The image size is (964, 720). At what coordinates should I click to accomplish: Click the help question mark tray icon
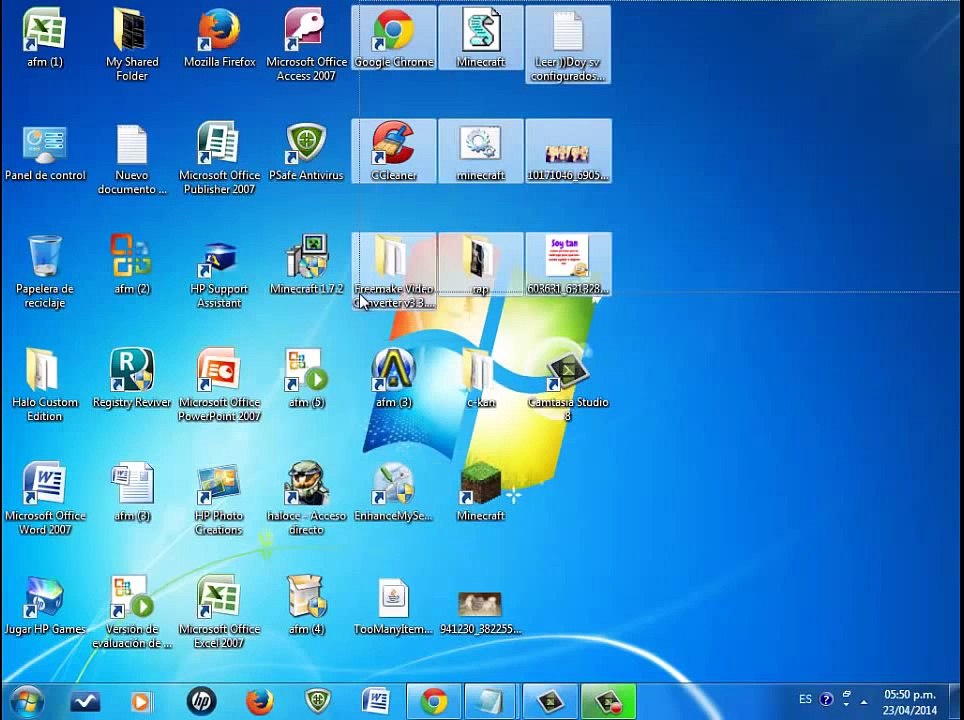point(826,699)
